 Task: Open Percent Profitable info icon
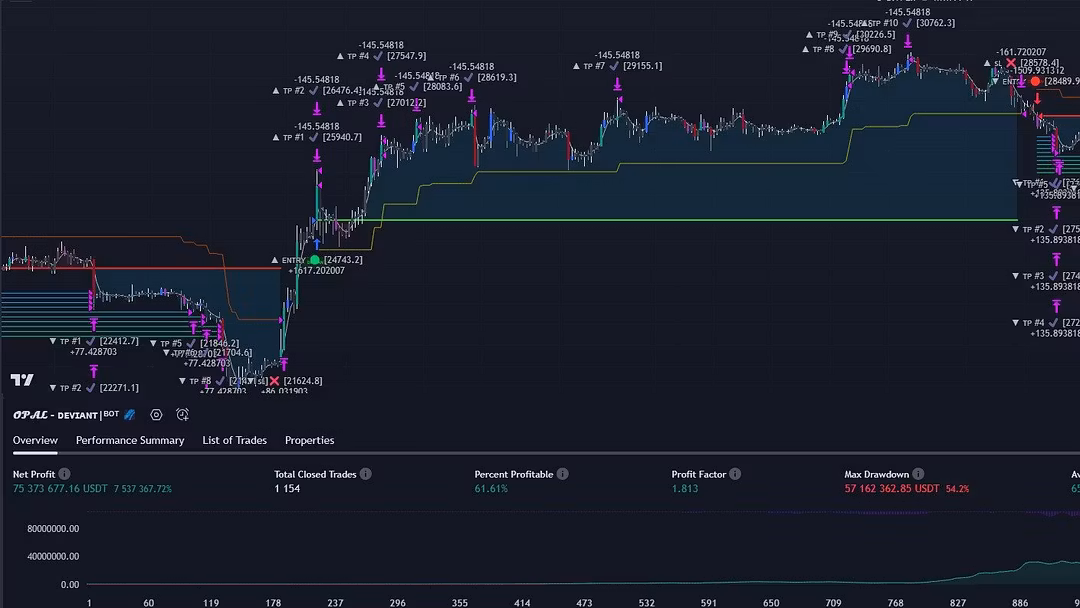563,474
